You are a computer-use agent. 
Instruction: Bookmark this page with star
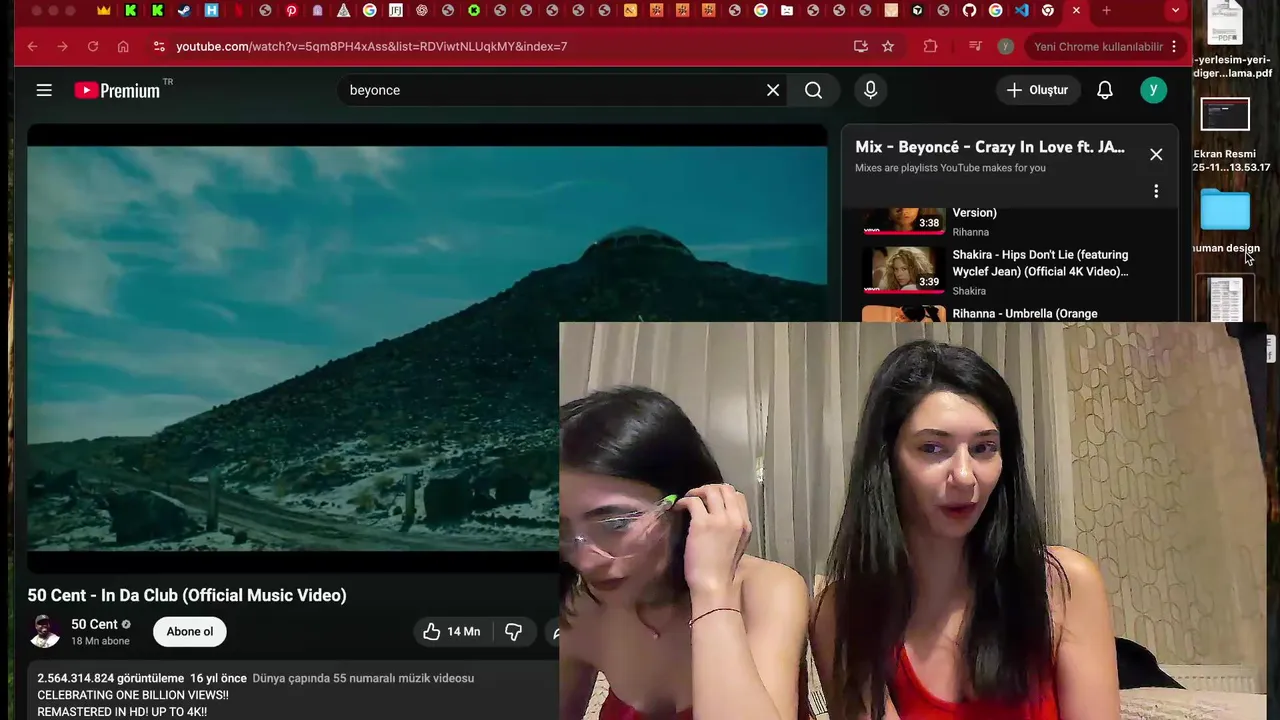click(888, 46)
